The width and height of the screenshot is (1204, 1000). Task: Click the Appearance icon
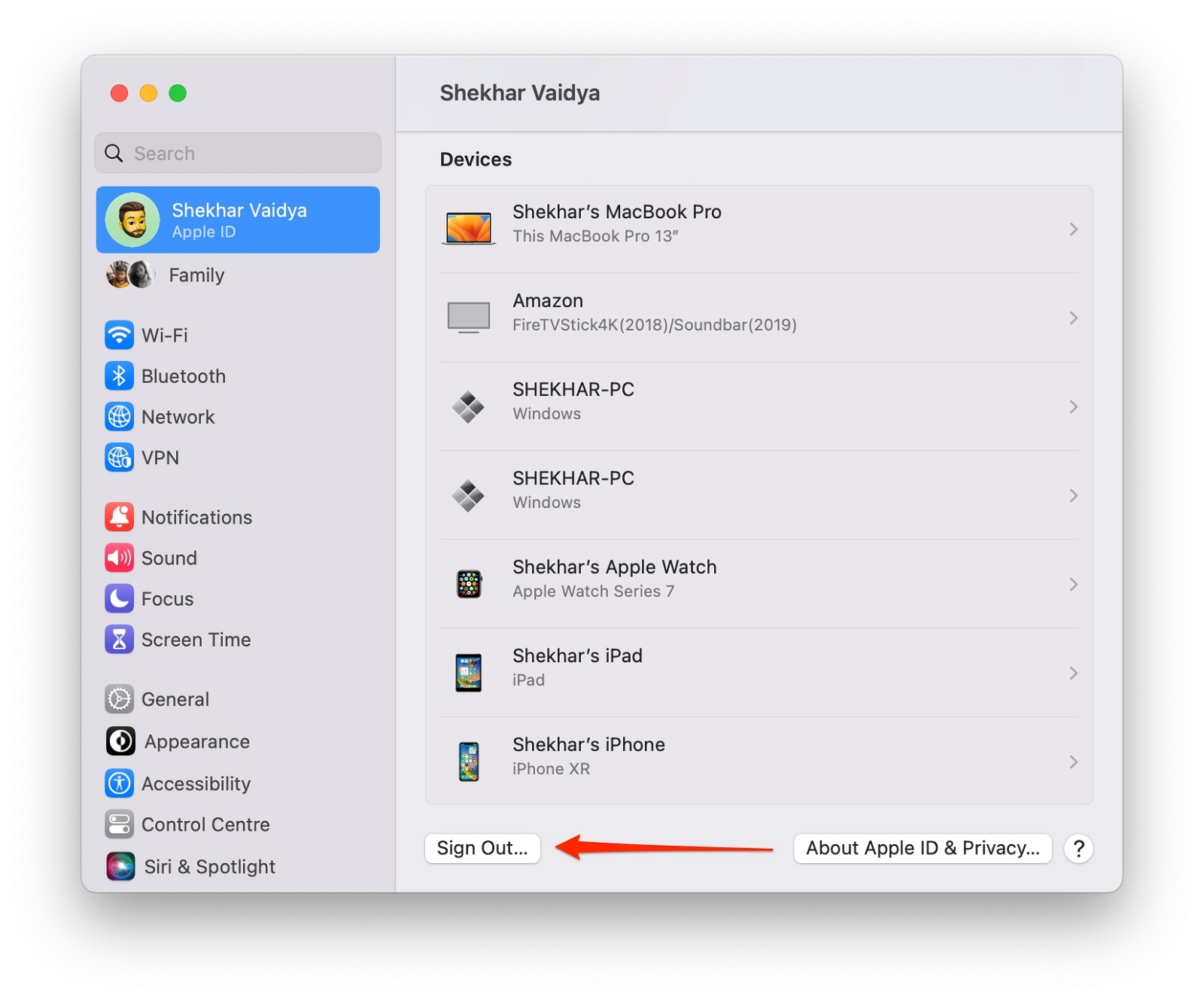point(120,741)
